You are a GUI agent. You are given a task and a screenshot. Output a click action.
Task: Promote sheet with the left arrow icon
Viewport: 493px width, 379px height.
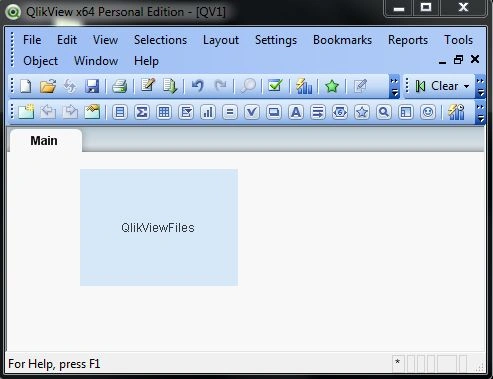pyautogui.click(x=48, y=112)
